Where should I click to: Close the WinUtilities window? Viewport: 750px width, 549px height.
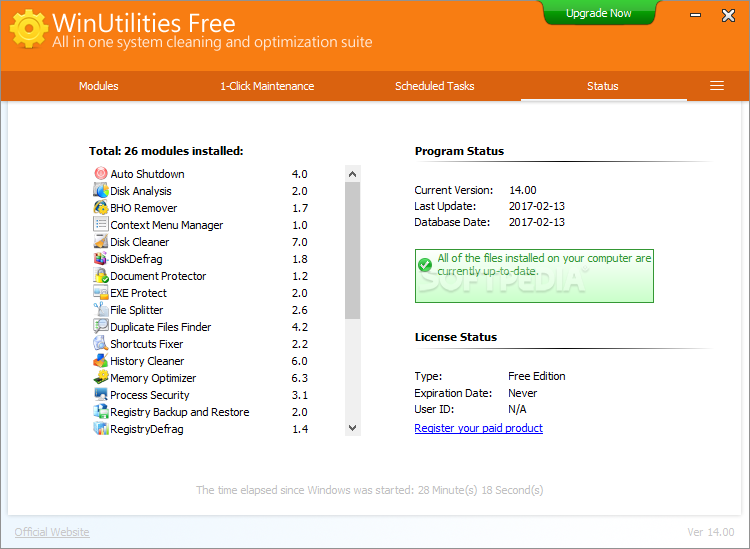click(728, 15)
